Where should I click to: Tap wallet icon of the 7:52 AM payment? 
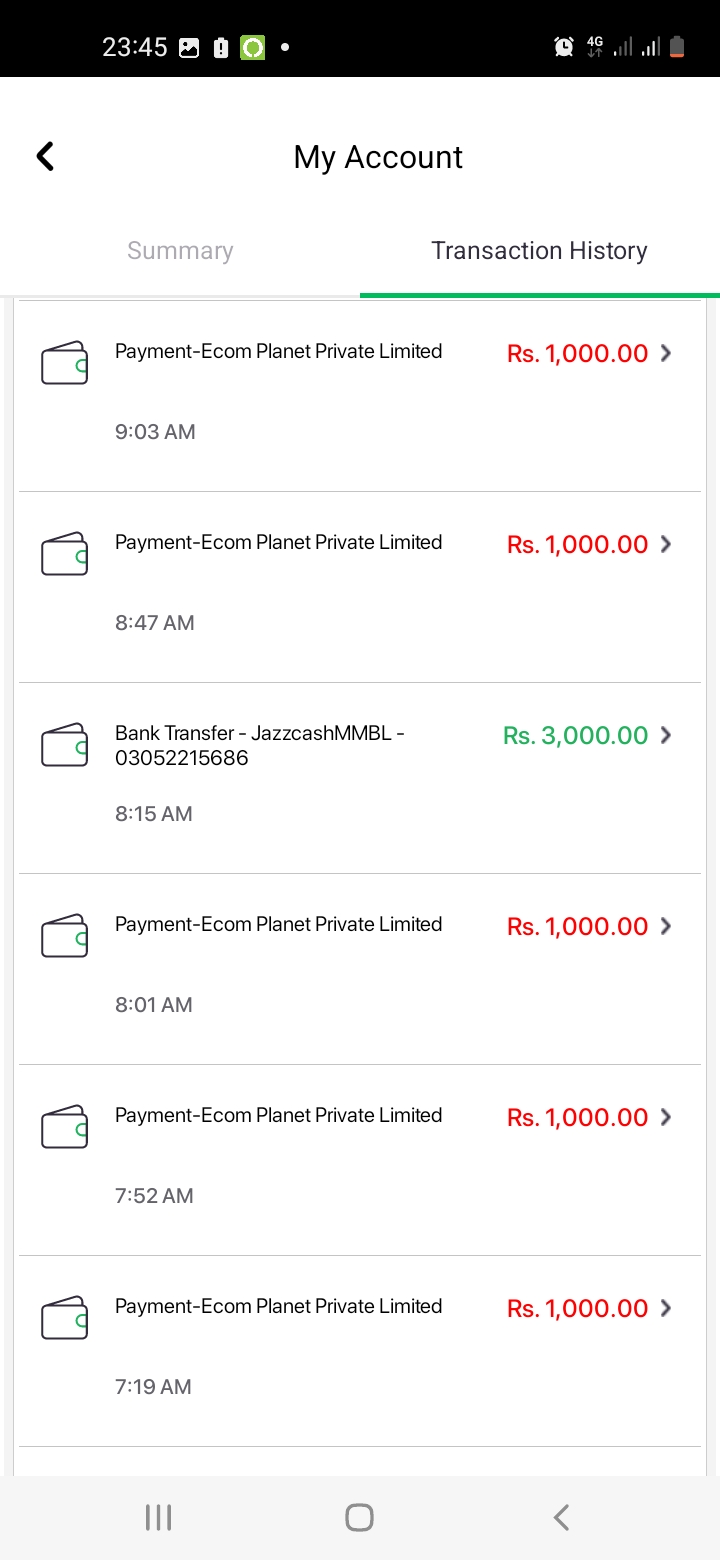65,1127
